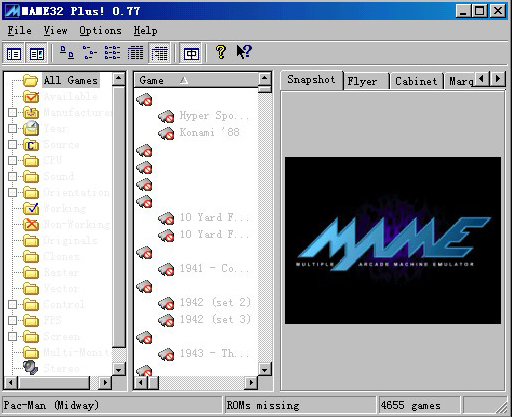Toggle the folder list toolbar button

click(x=14, y=53)
